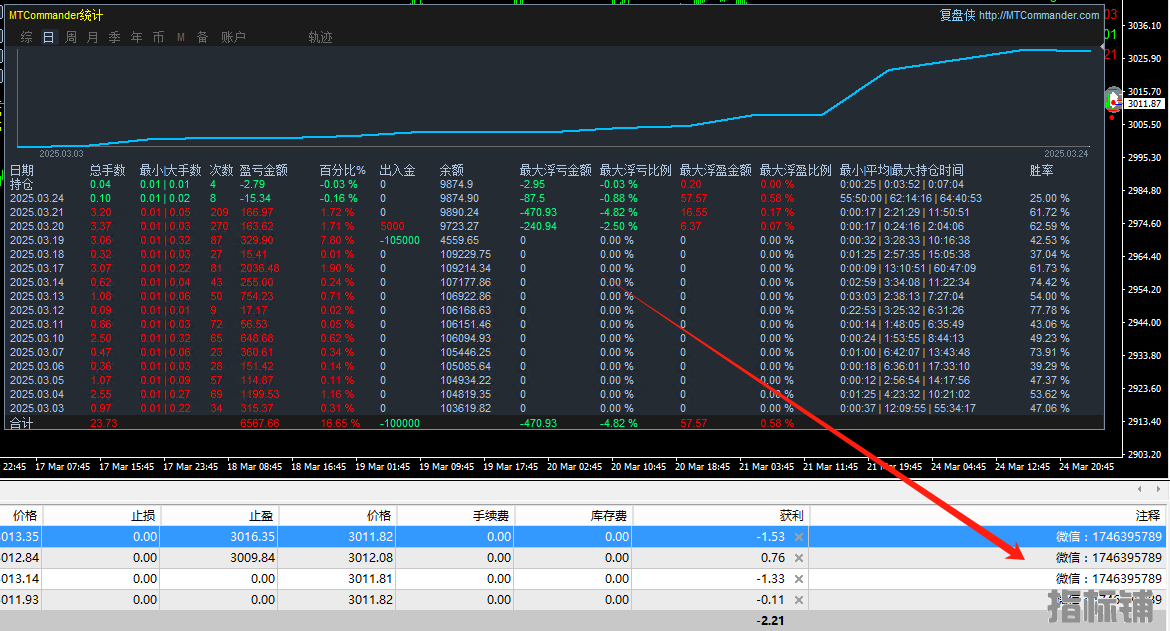Image resolution: width=1170 pixels, height=631 pixels.
Task: Click the X beside -1.33 profit
Action: [798, 579]
